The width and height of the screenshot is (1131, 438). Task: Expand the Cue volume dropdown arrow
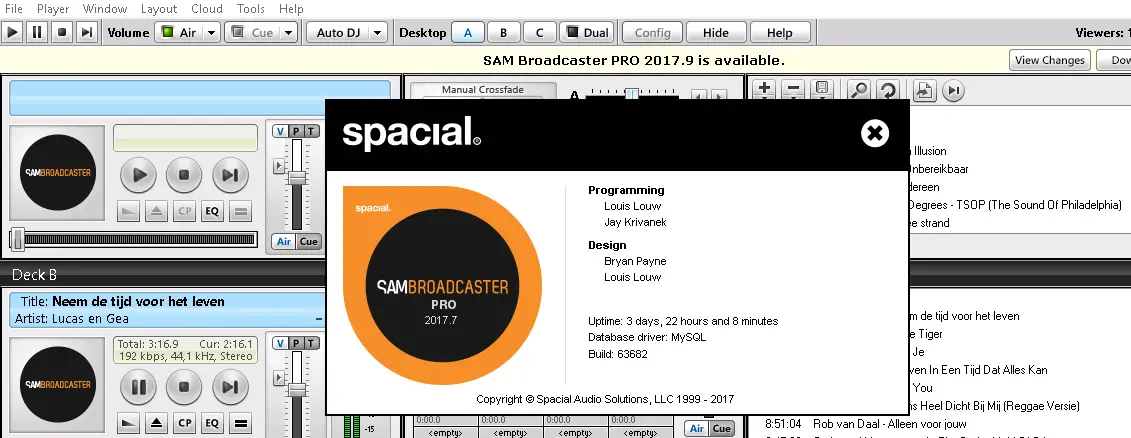(x=288, y=32)
